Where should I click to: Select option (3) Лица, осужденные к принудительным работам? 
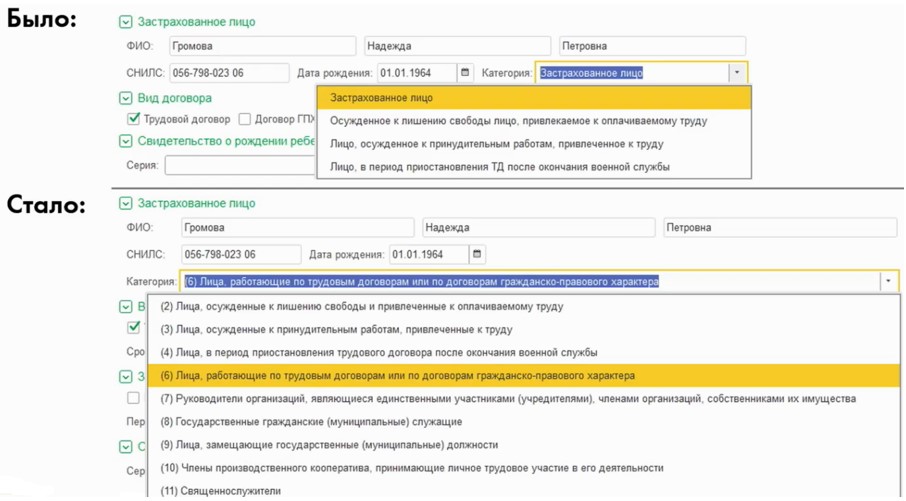coord(524,329)
